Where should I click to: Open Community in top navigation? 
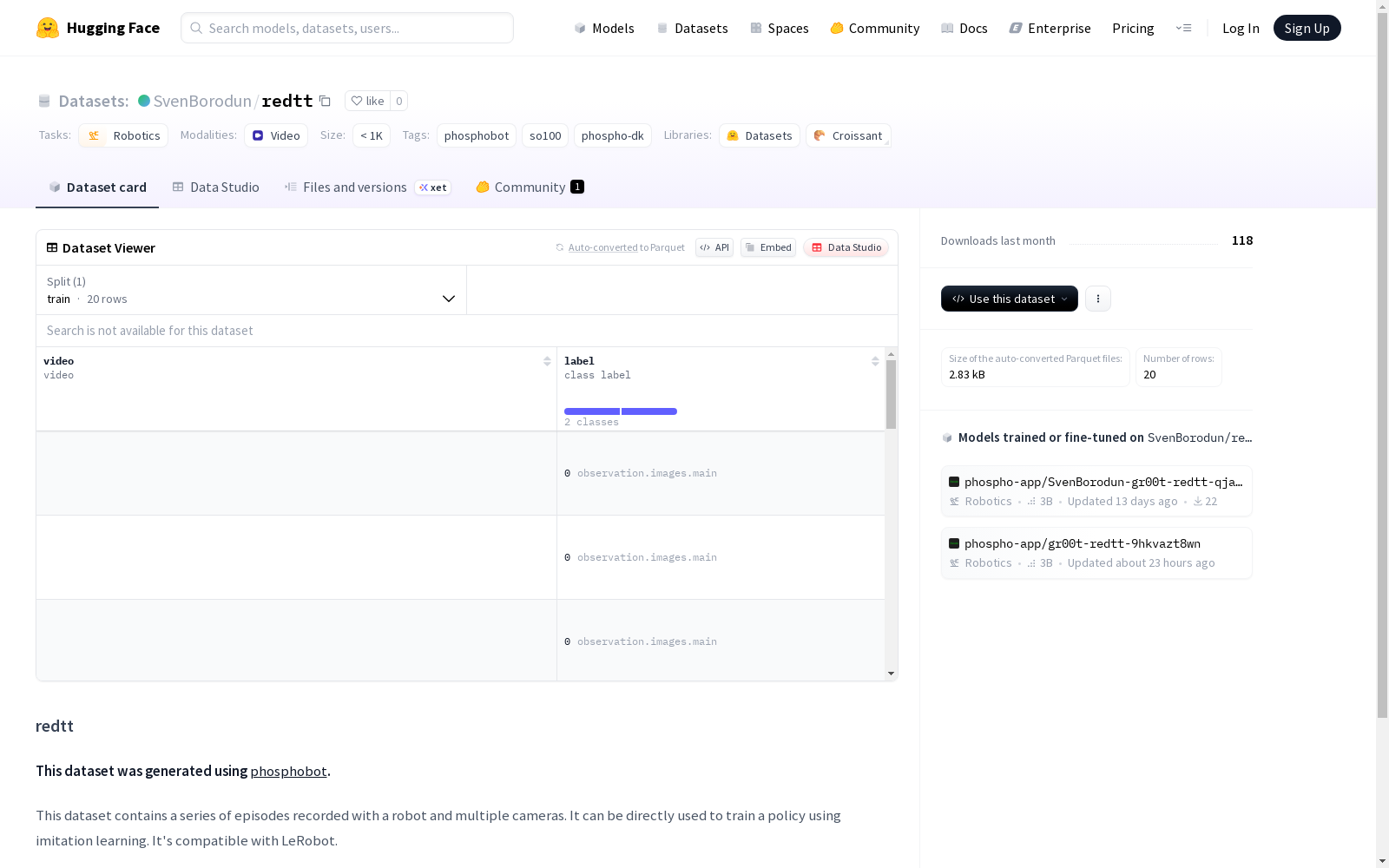coord(875,28)
